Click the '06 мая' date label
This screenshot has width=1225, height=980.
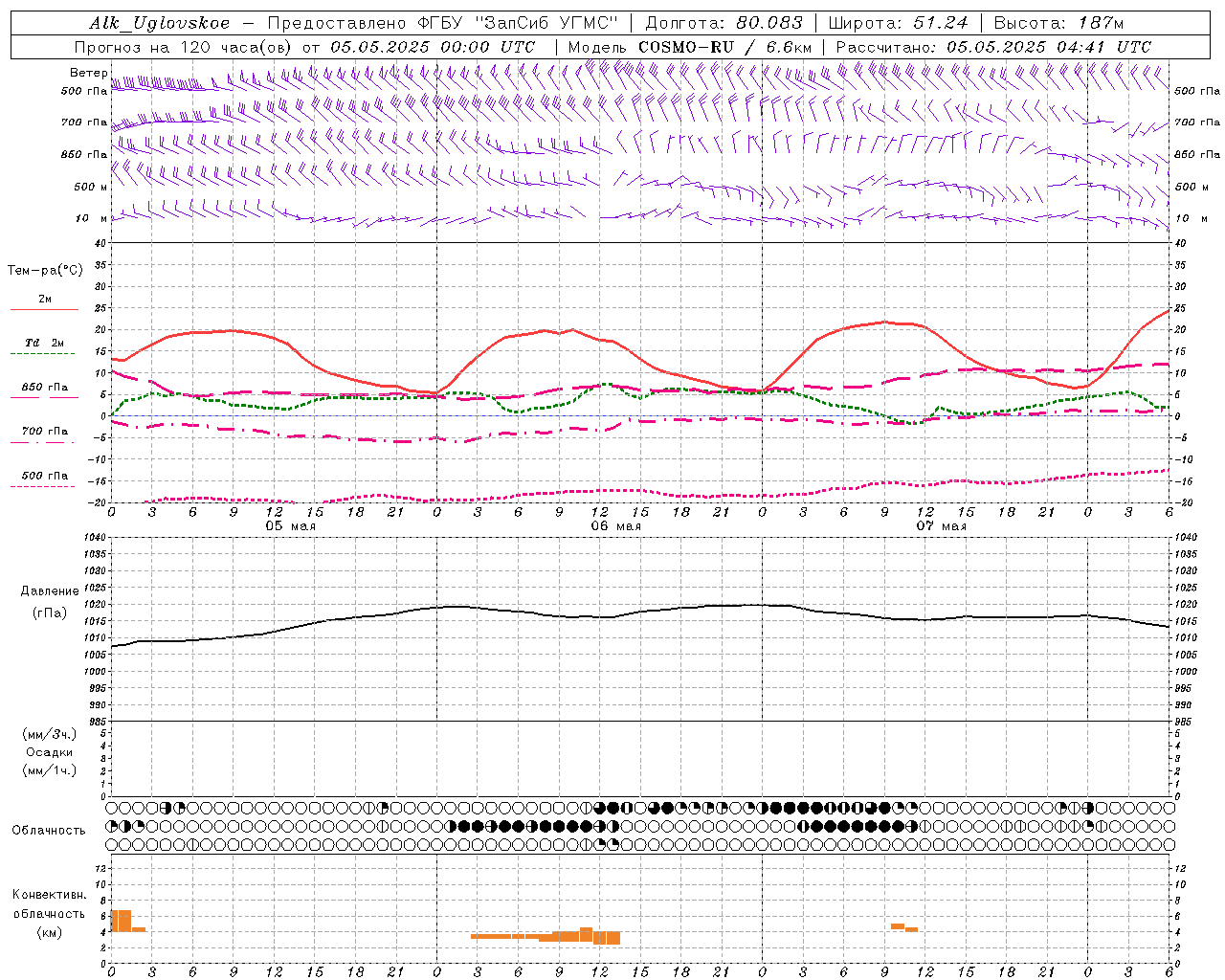[616, 526]
